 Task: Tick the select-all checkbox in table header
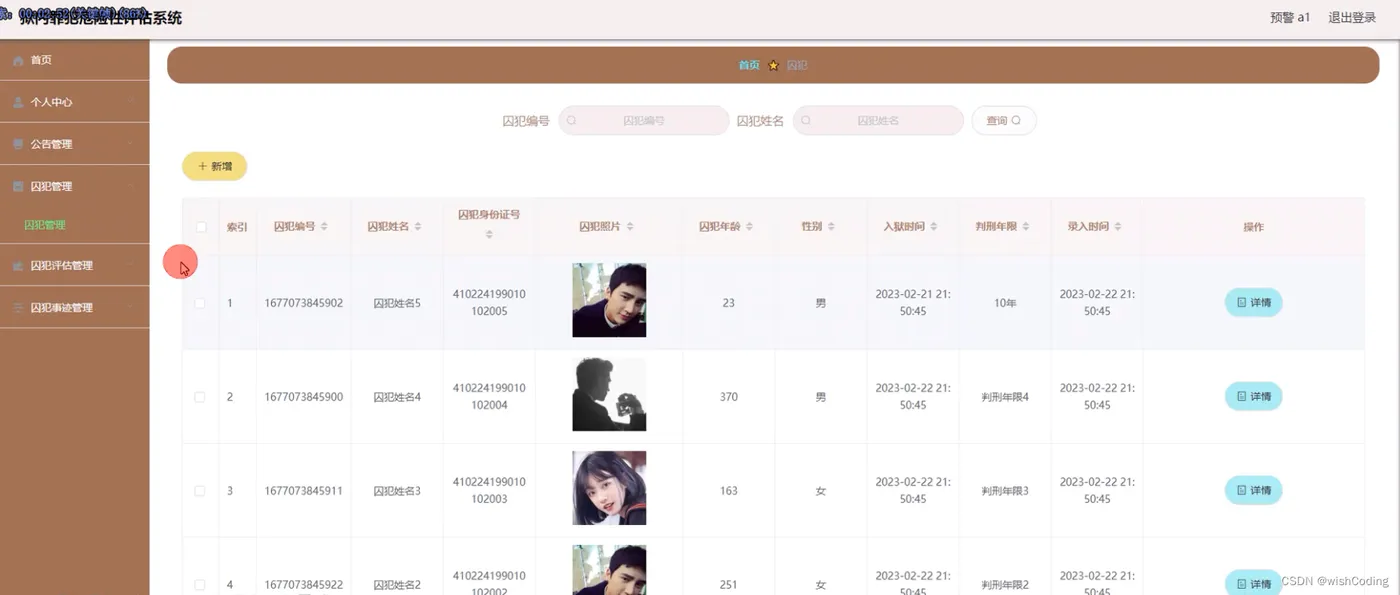pos(200,227)
